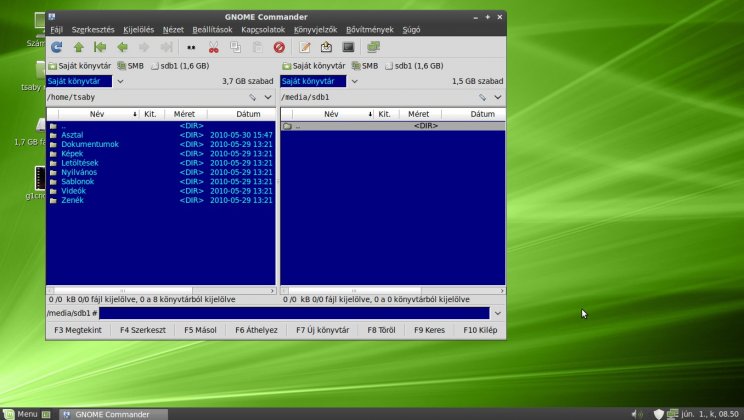Open the Könyvjelzők menu

(316, 29)
